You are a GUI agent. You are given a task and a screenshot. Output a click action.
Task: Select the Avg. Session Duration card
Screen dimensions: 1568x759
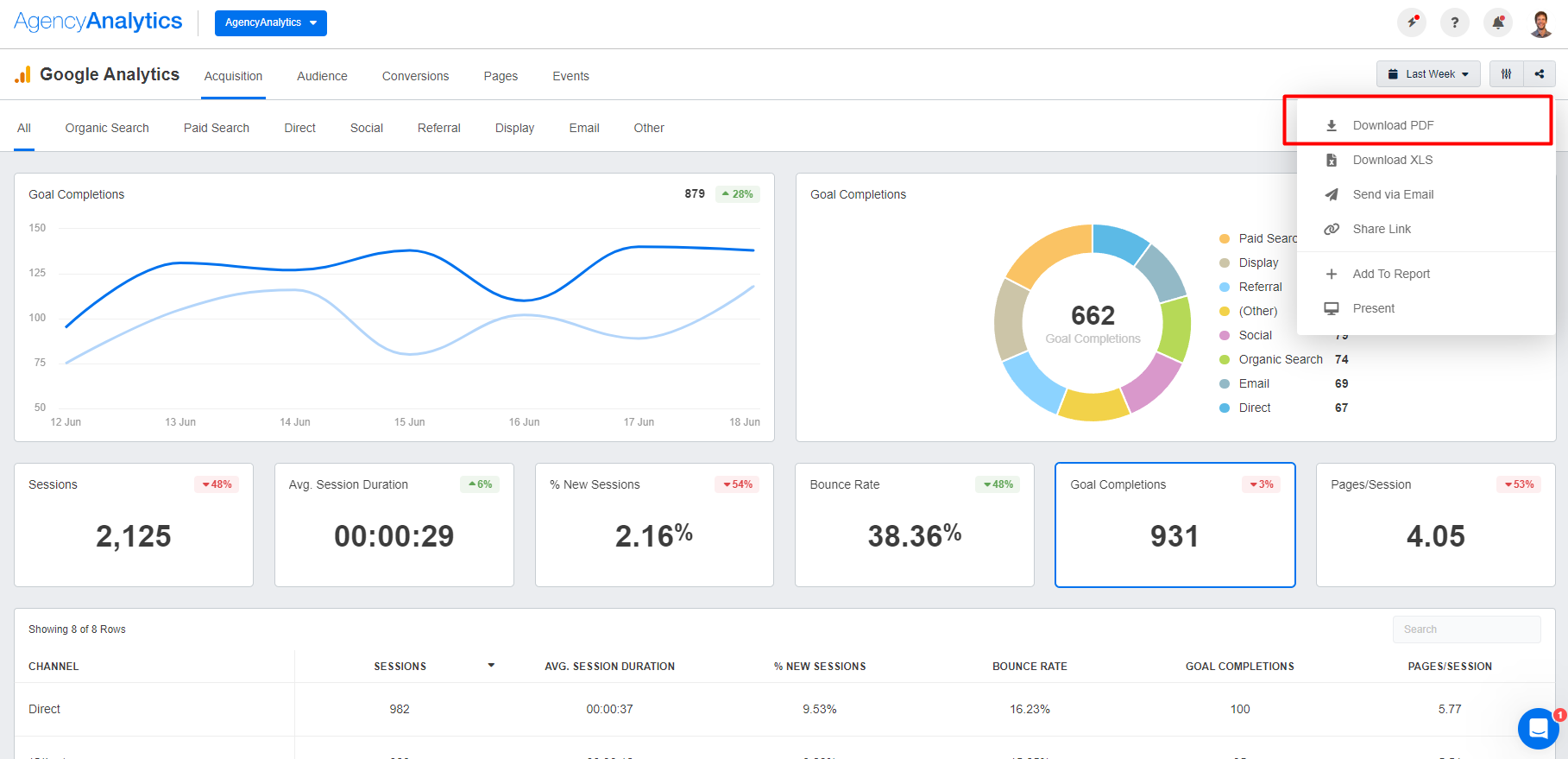394,525
